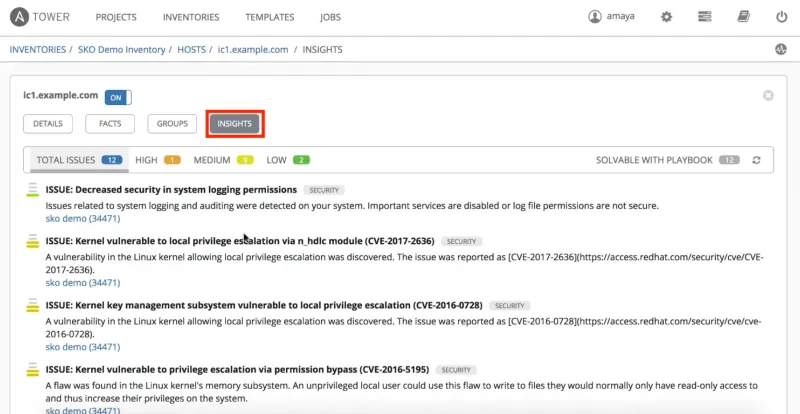The width and height of the screenshot is (800, 414).
Task: Open the amaya user profile
Action: click(611, 16)
